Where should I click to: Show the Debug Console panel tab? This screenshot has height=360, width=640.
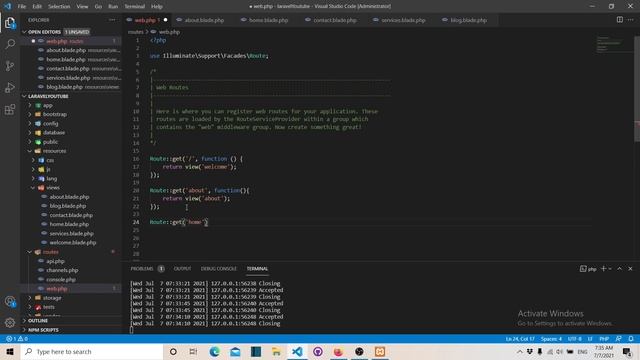[219, 269]
